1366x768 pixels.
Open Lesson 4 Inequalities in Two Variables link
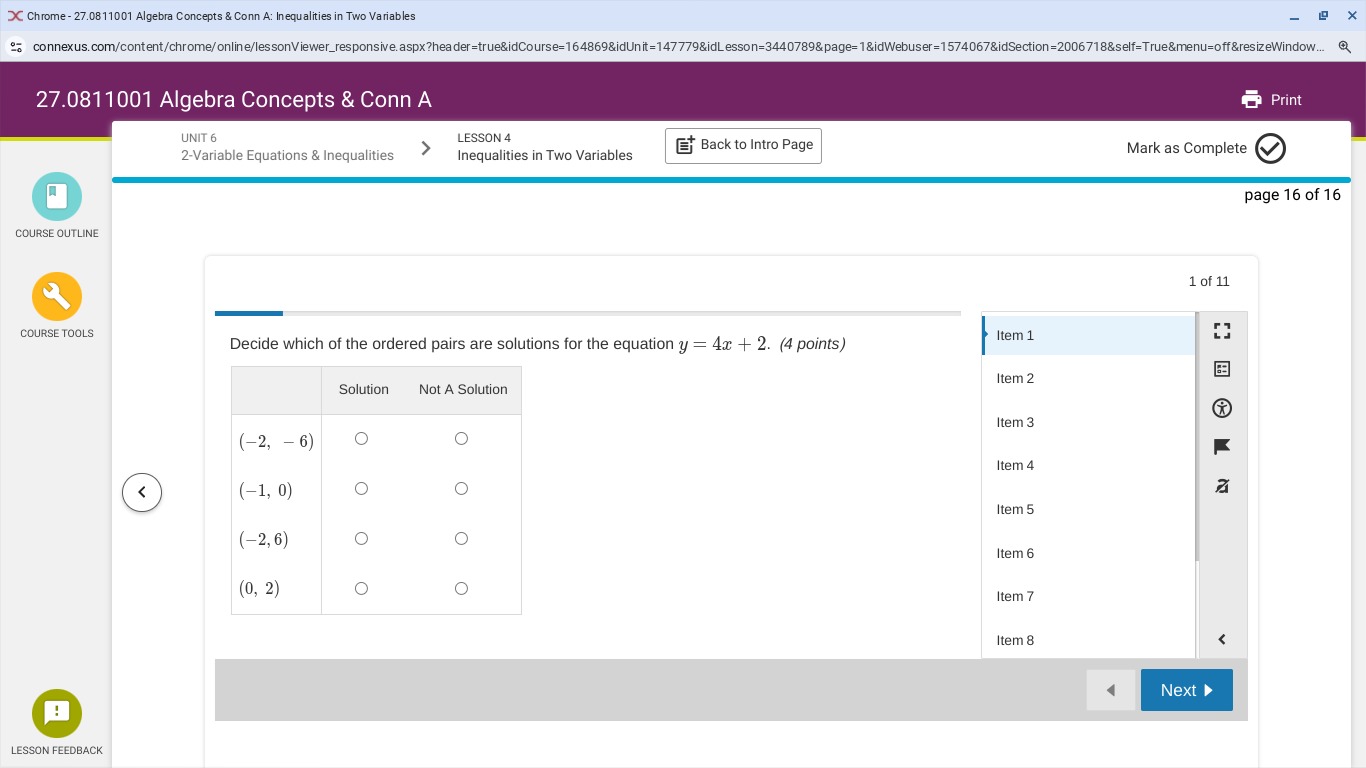coord(545,147)
